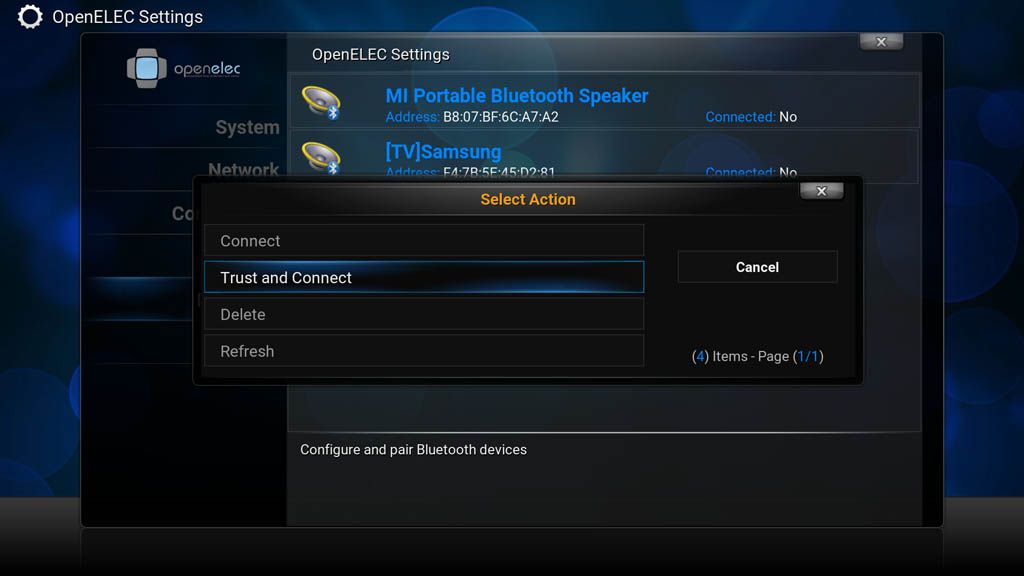This screenshot has width=1024, height=576.
Task: Click the Items - Page 1/1 indicator
Action: 758,357
